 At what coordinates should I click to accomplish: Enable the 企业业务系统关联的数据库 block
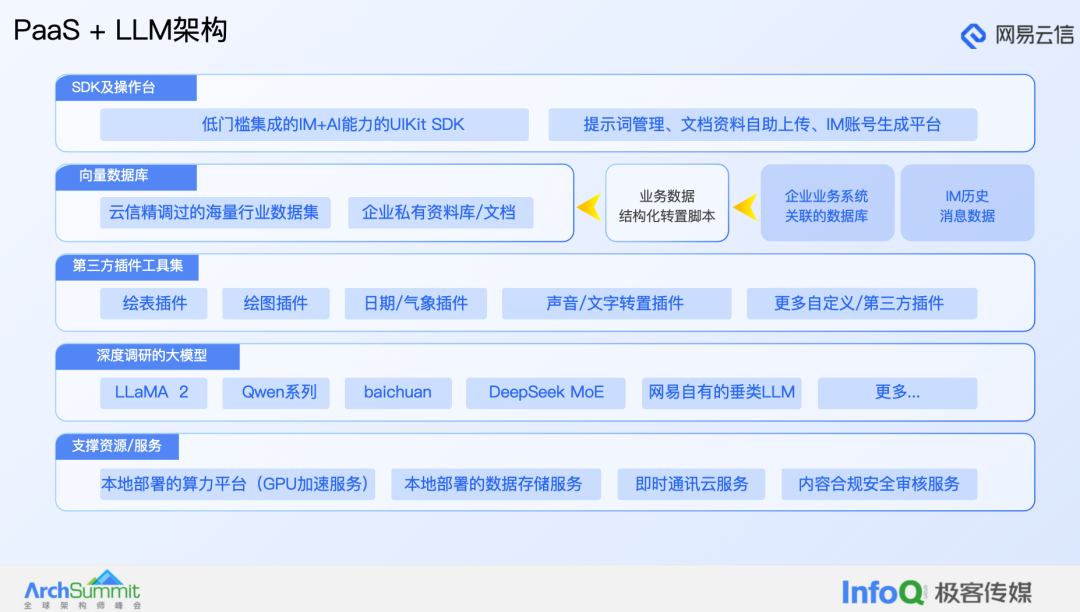click(827, 202)
